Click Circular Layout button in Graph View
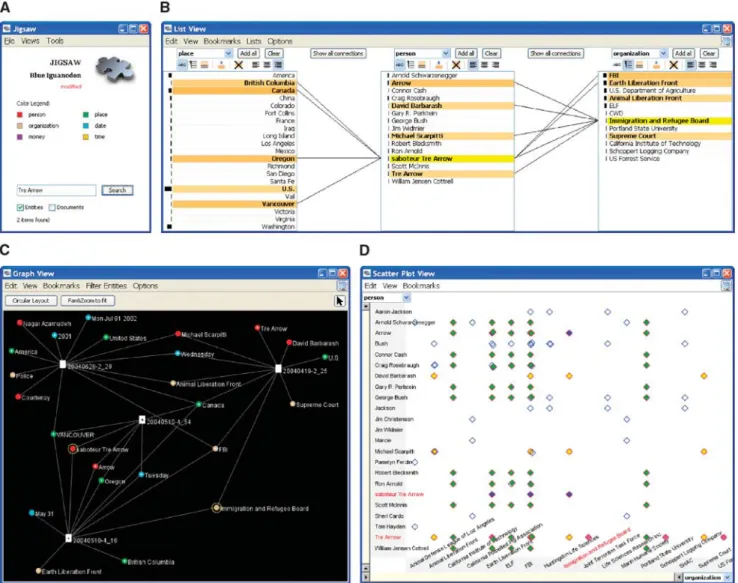 click(x=31, y=301)
